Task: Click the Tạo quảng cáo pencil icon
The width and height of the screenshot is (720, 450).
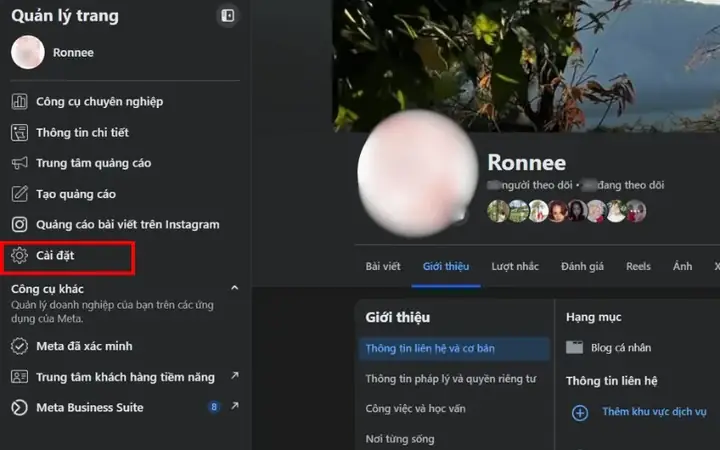Action: [x=19, y=194]
